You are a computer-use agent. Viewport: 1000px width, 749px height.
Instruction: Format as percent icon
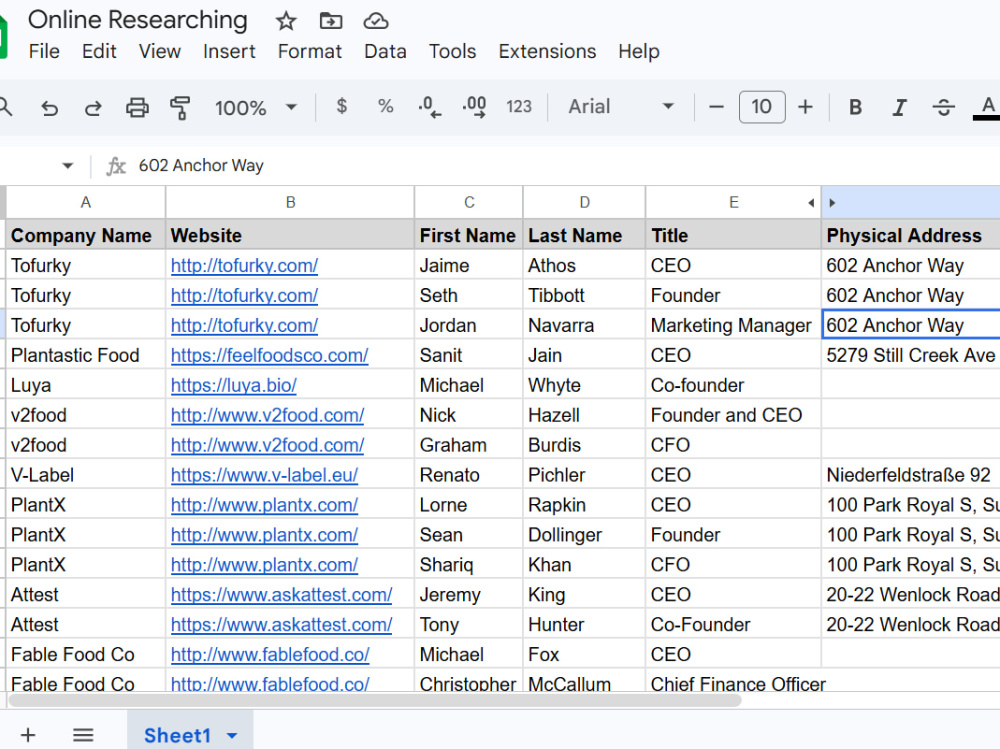pos(385,106)
